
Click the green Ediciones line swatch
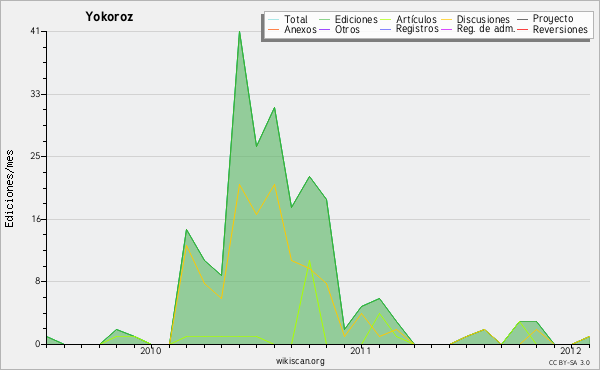coord(324,20)
